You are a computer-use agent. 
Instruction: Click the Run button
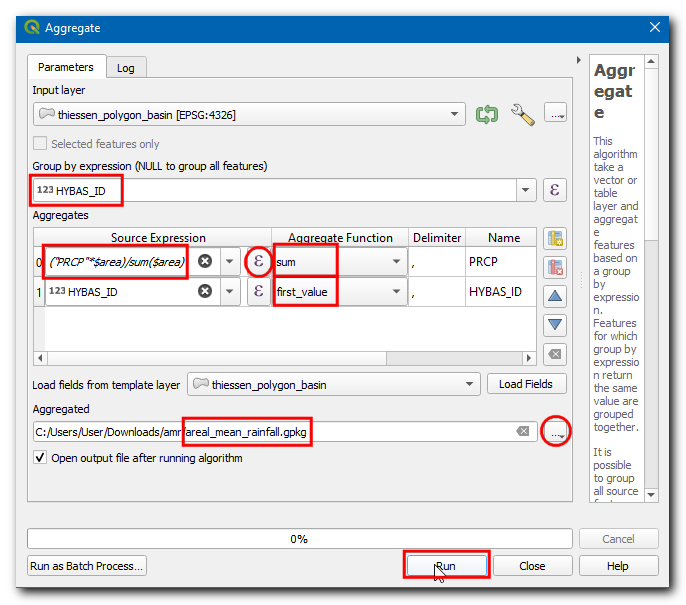pos(446,566)
